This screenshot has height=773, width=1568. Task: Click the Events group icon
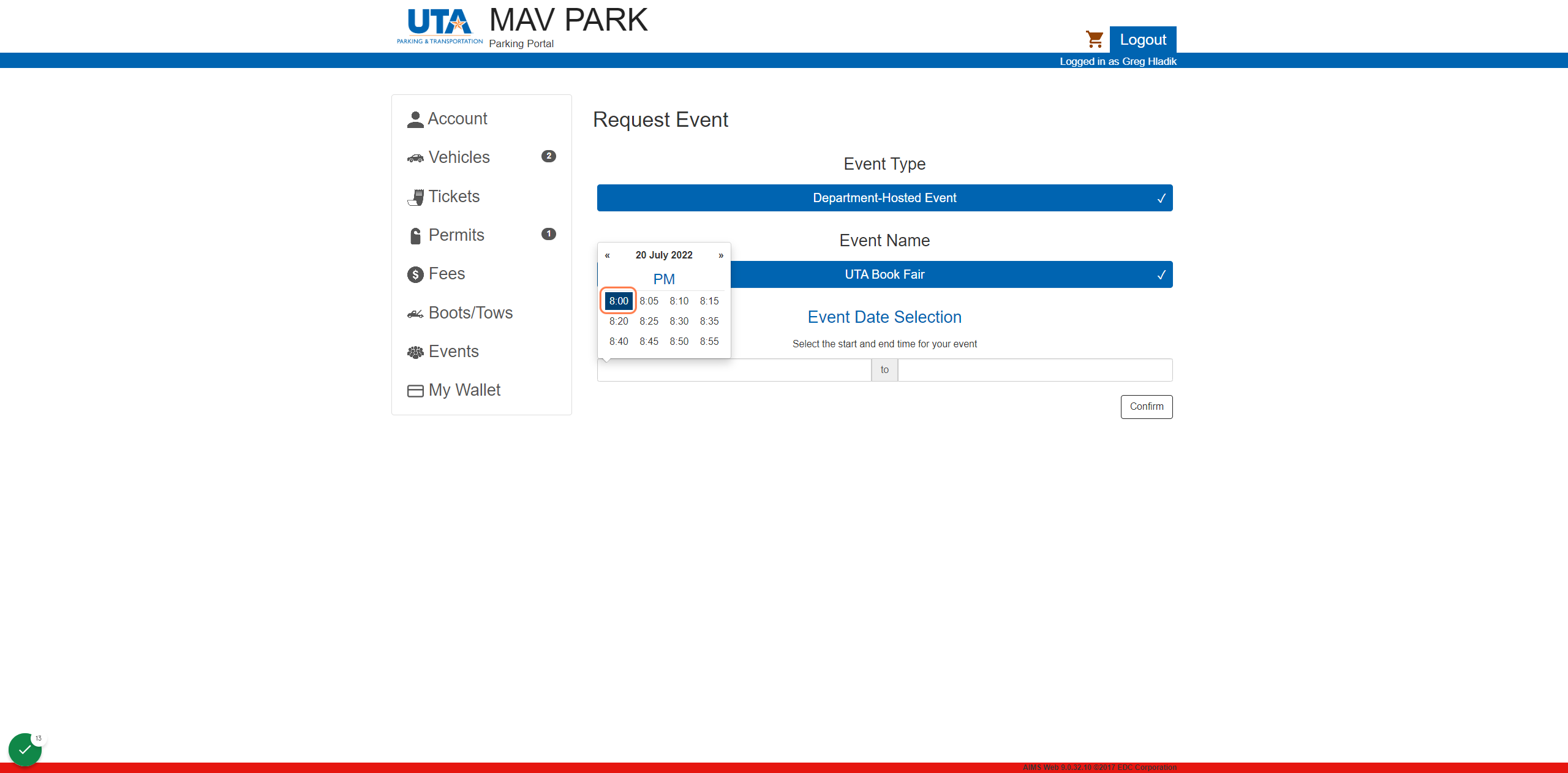coord(415,352)
